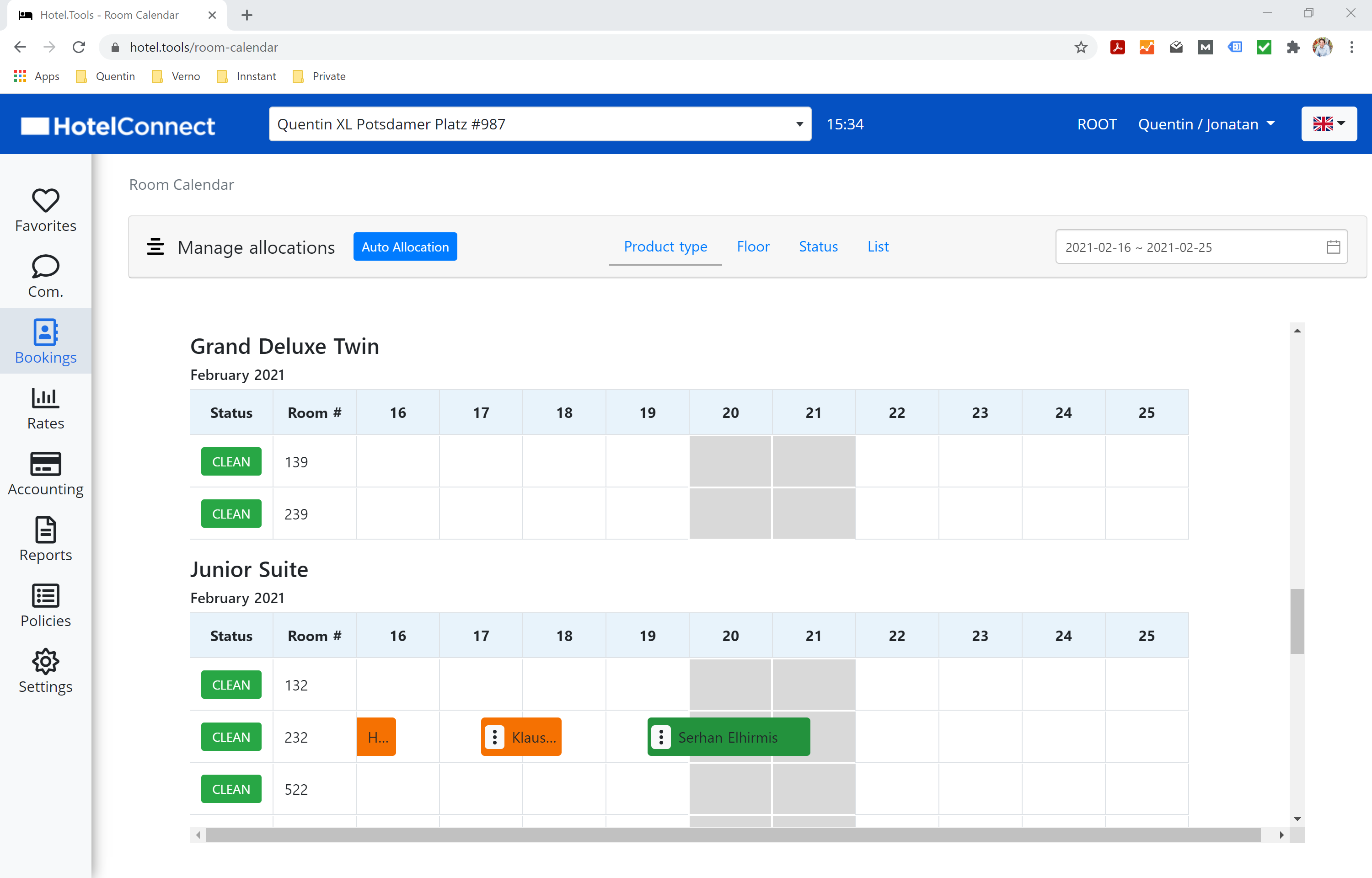The height and width of the screenshot is (878, 1372).
Task: Open a new browser tab
Action: [x=247, y=16]
